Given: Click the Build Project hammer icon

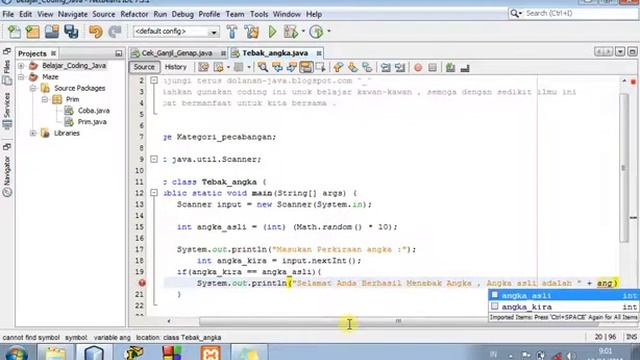Looking at the screenshot, I should click(232, 31).
